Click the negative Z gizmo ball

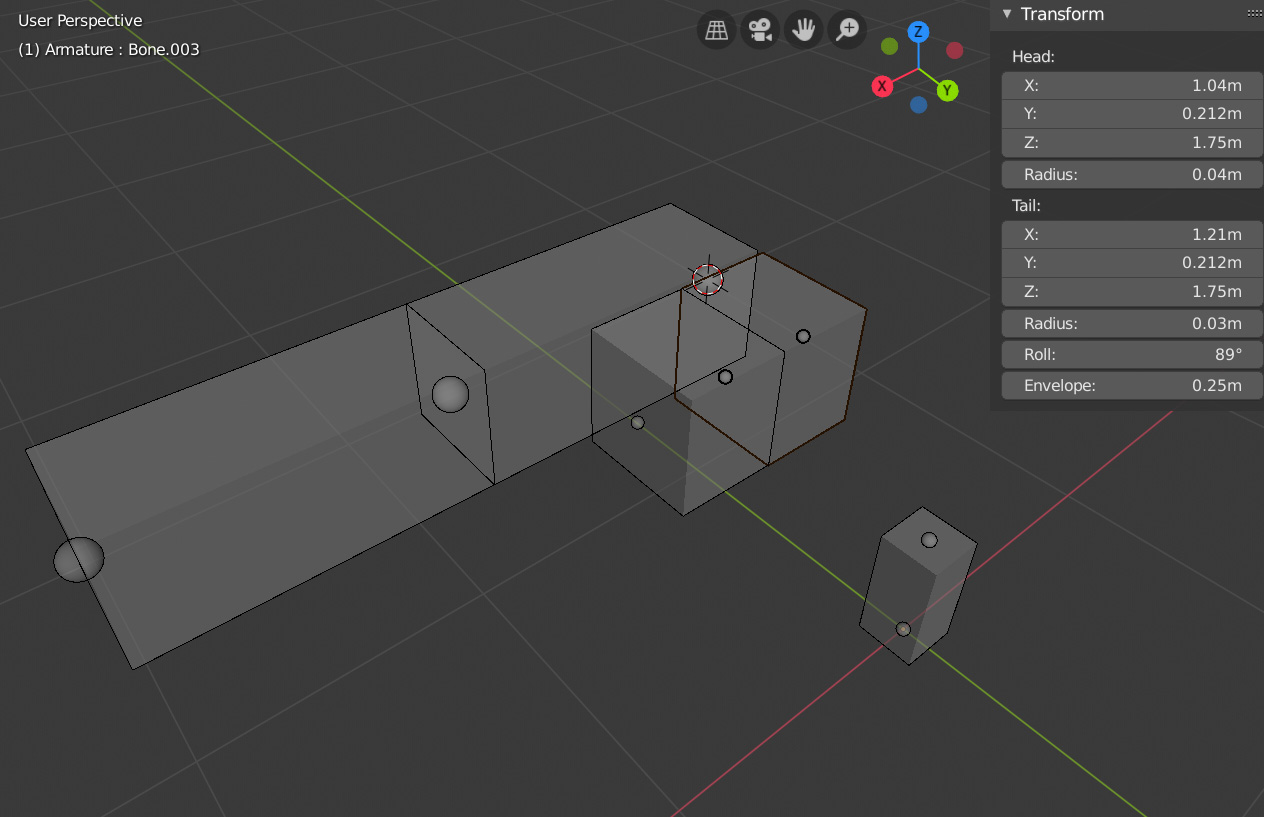[918, 104]
